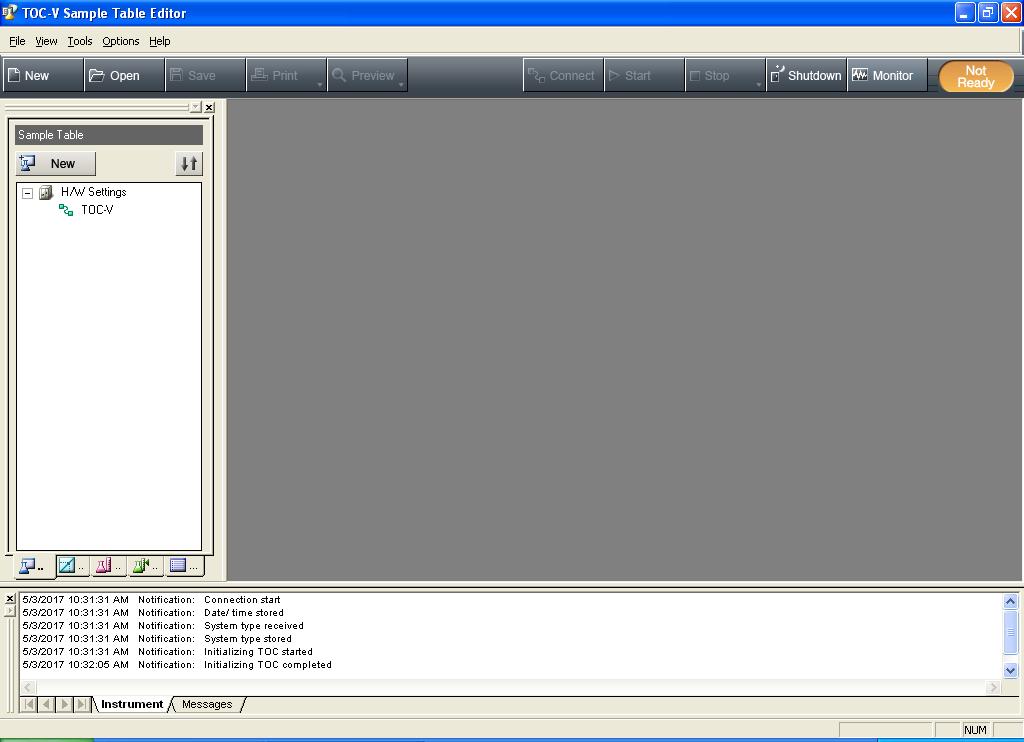Click the New toolbar button

click(43, 75)
